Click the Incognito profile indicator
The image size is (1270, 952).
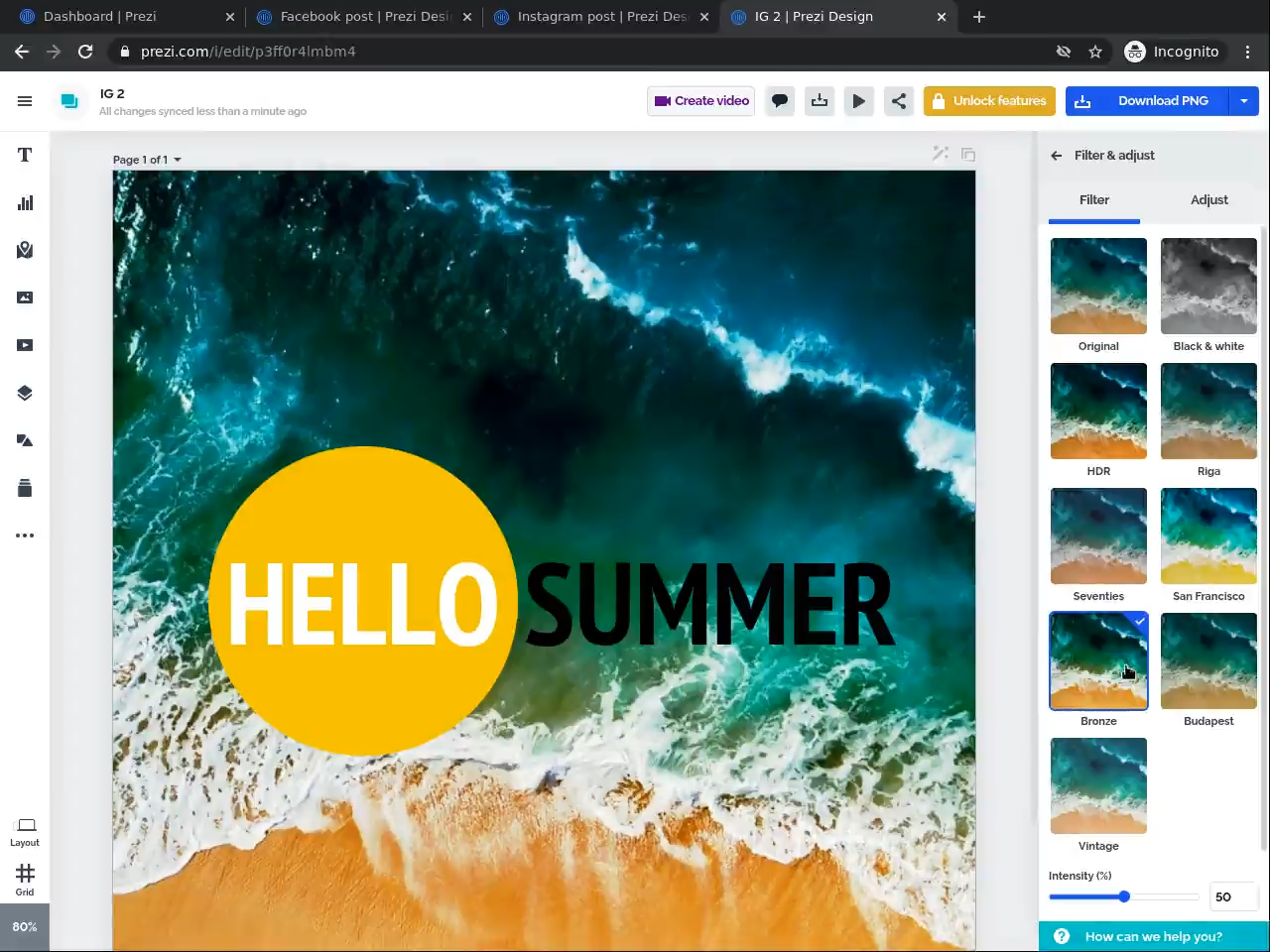(1174, 52)
